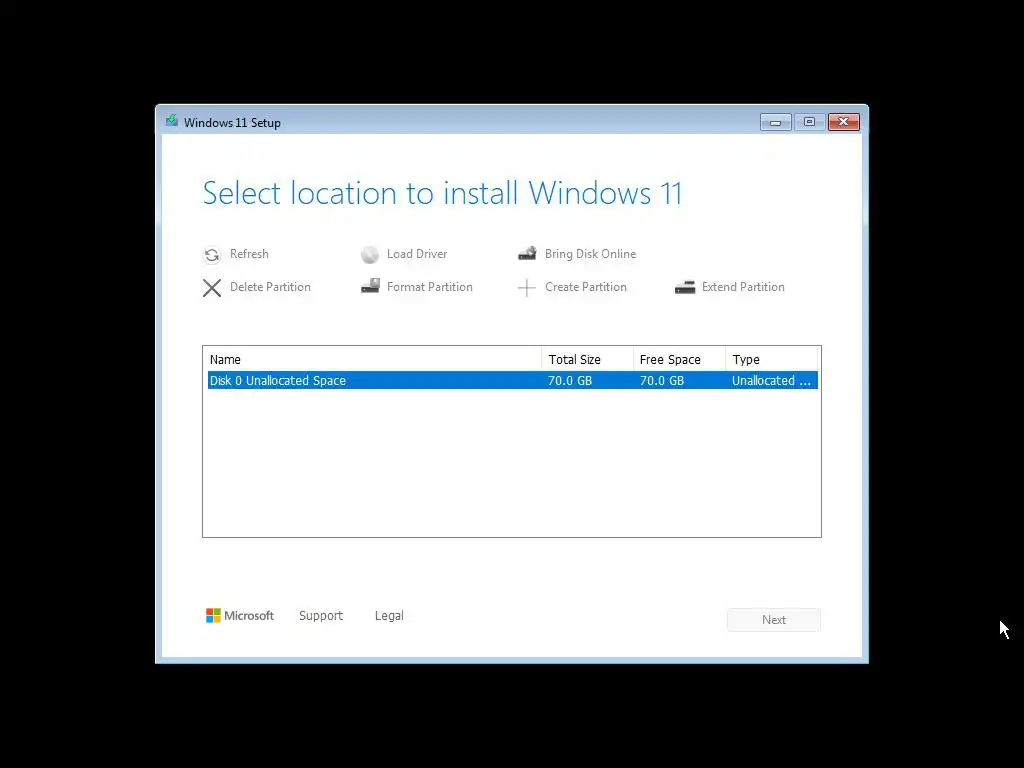Click the Extend Partition label
The width and height of the screenshot is (1024, 768).
743,287
